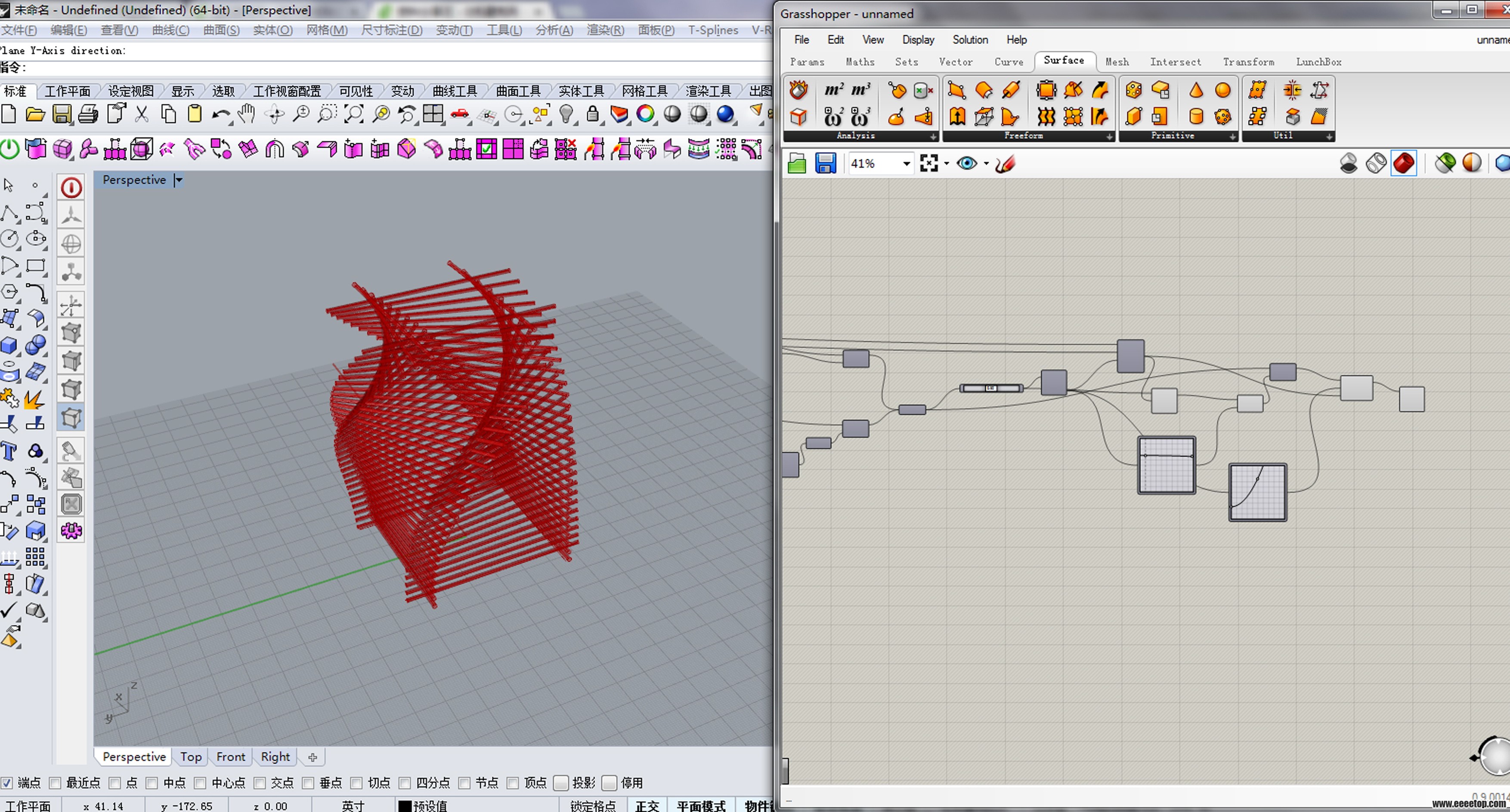Open dropdown arrow beside eye preview icon
The image size is (1510, 812).
pos(986,164)
